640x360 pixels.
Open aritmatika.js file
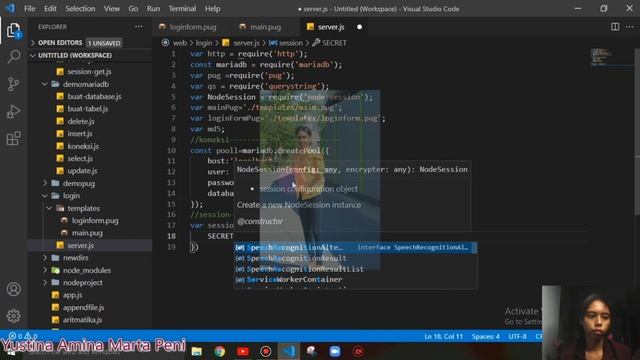coord(82,320)
